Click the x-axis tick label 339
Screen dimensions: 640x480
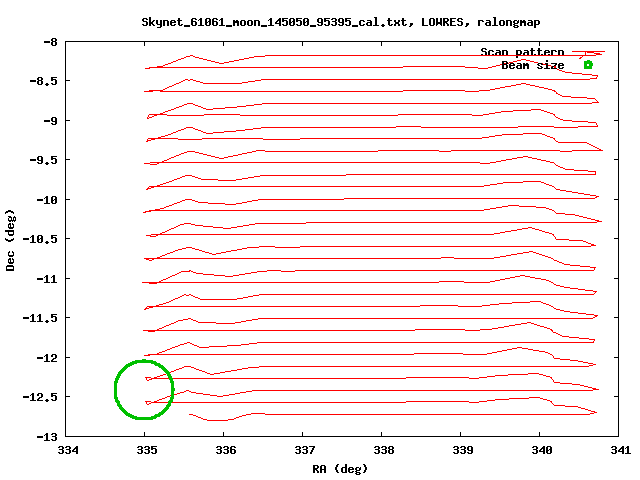coord(462,450)
